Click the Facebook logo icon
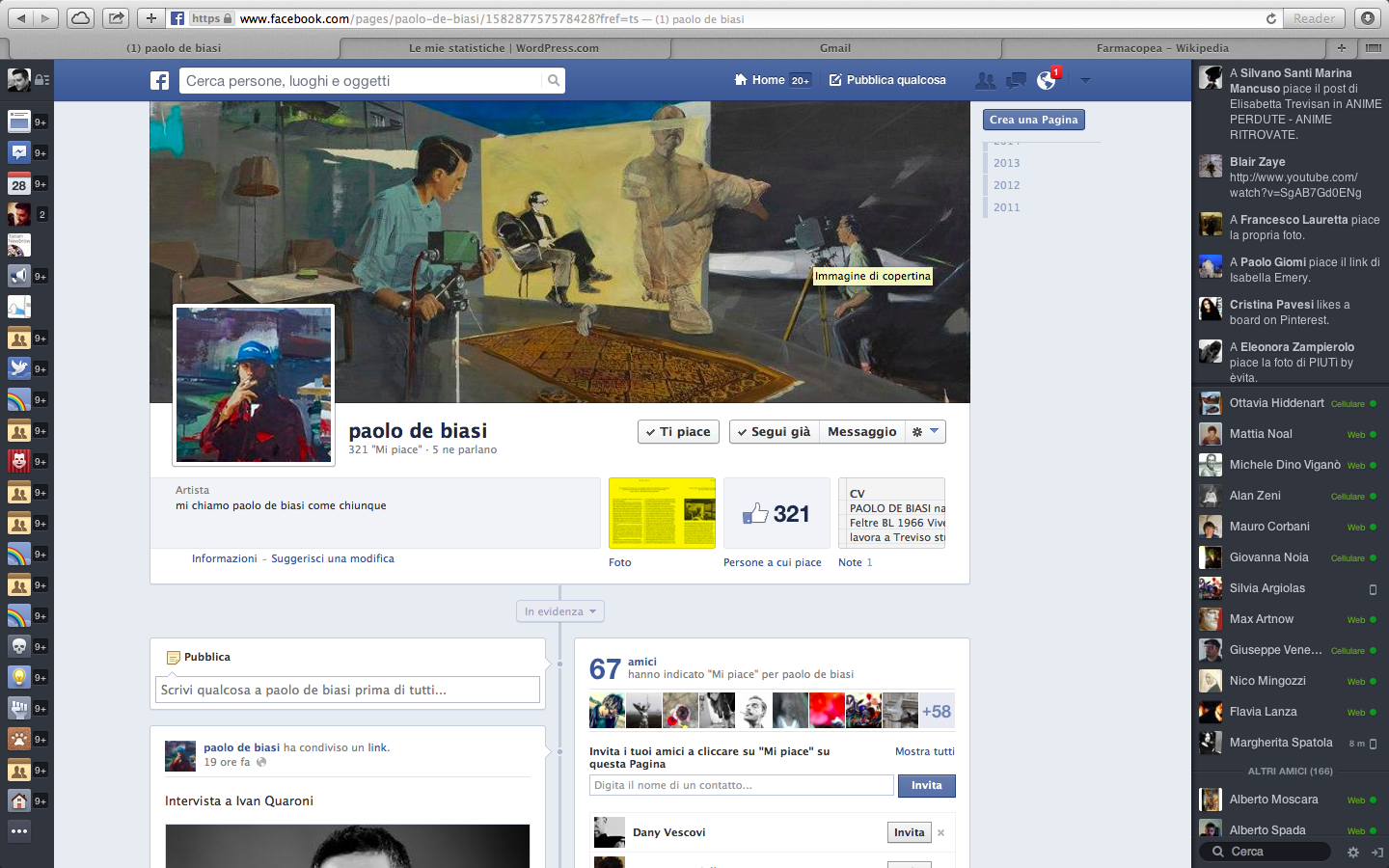 click(x=160, y=81)
